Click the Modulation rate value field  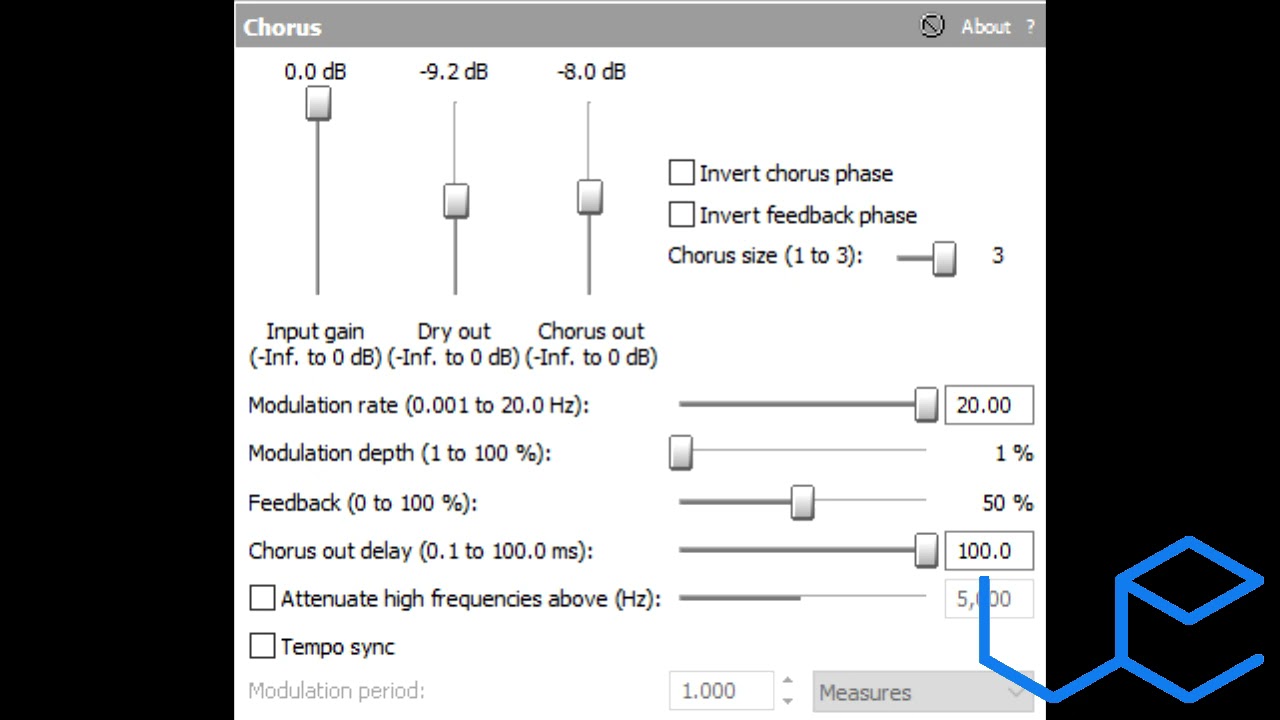pos(988,405)
